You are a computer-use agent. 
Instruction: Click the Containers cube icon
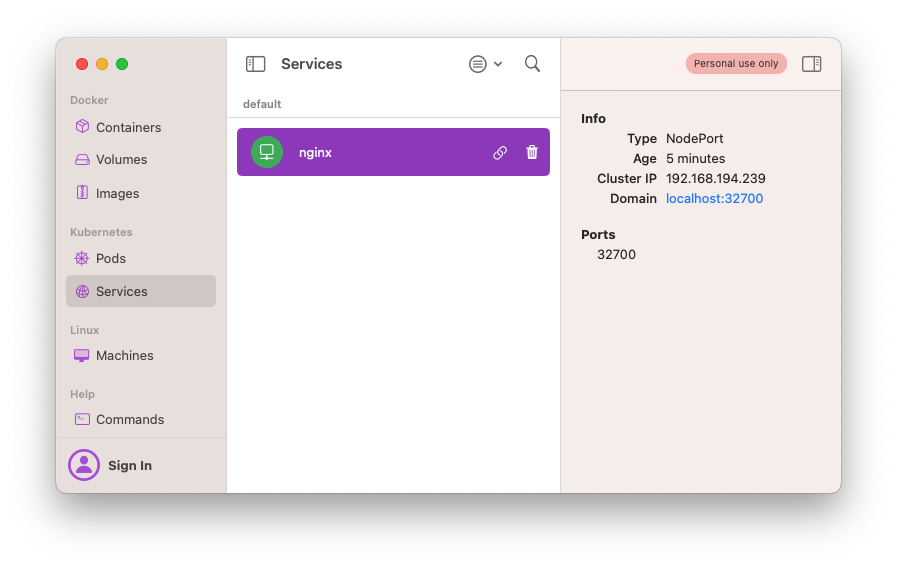coord(82,126)
